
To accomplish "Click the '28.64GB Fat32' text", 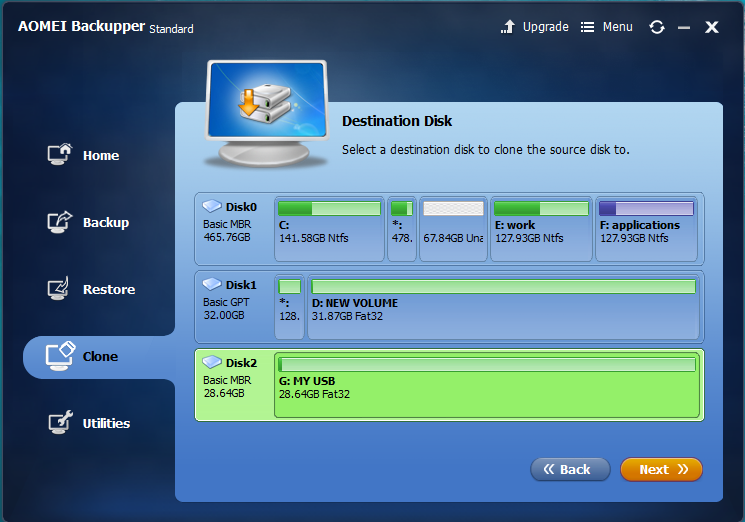I will 315,394.
